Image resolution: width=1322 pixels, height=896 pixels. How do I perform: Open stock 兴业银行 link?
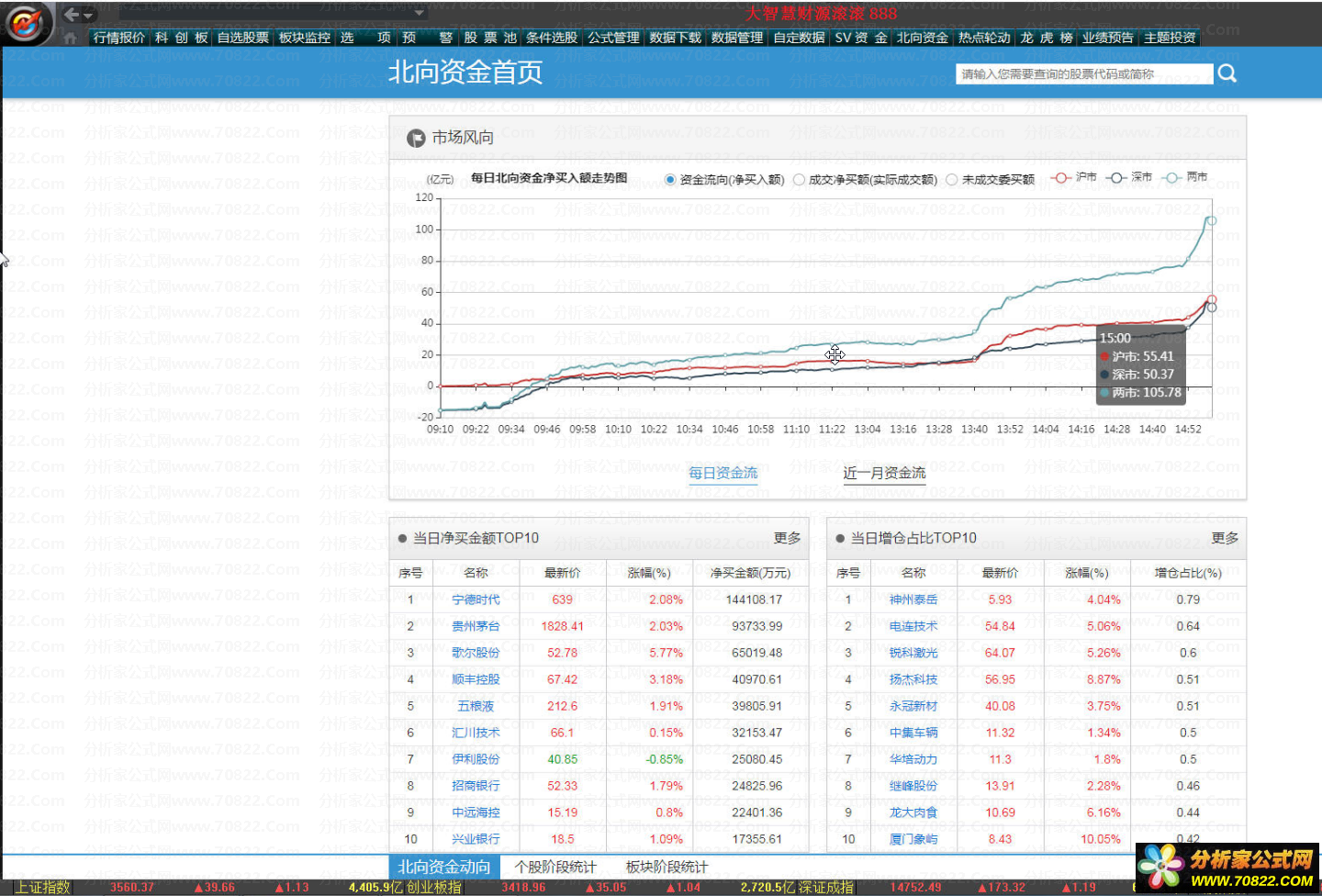pyautogui.click(x=476, y=839)
